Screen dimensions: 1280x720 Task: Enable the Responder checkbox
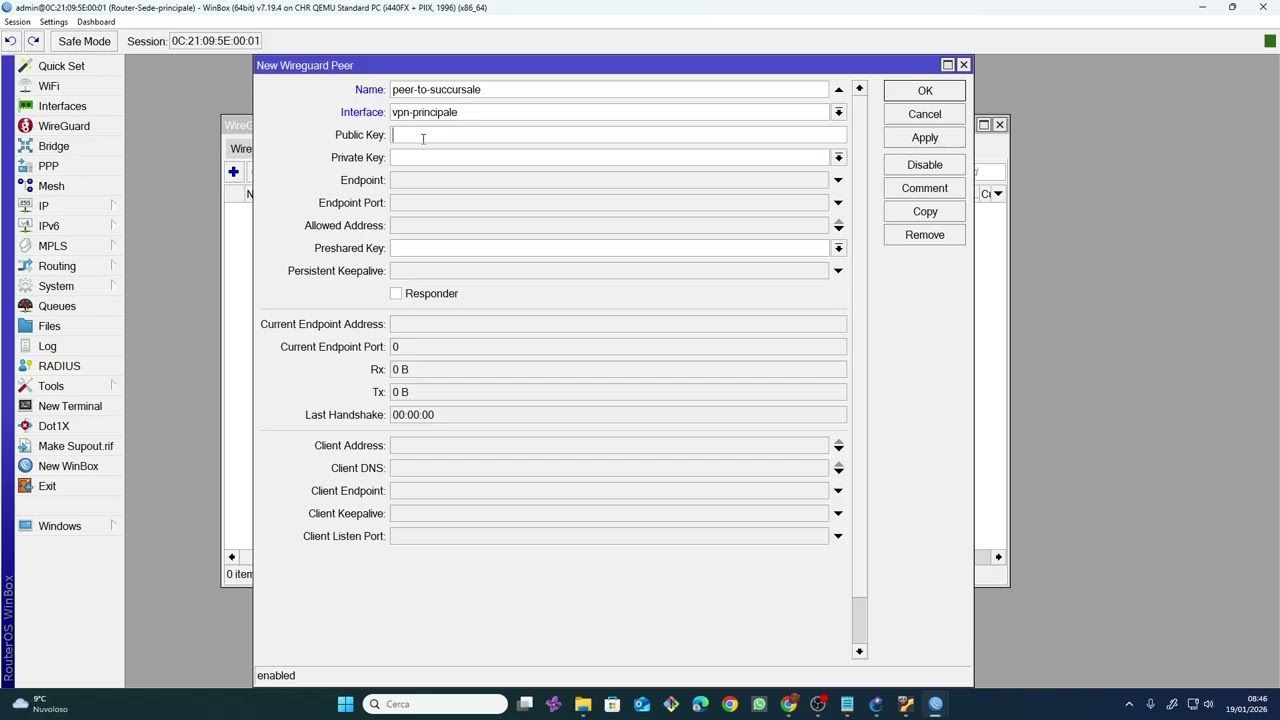coord(396,293)
